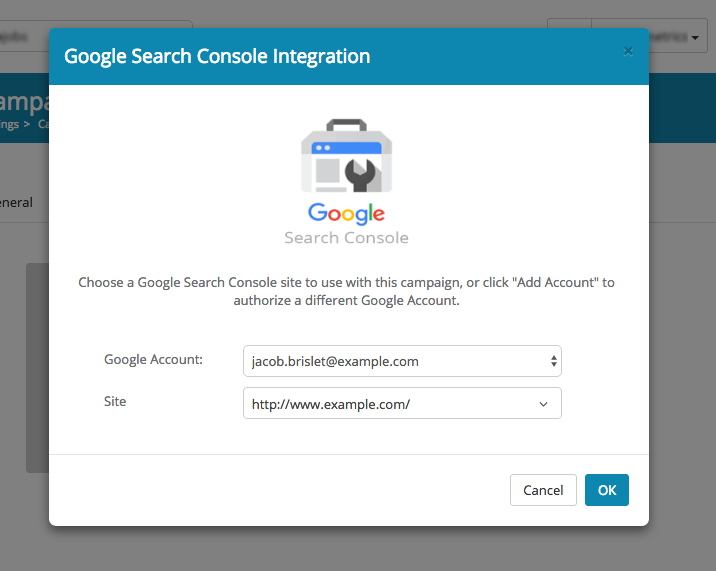Click the Site field label

pos(115,402)
